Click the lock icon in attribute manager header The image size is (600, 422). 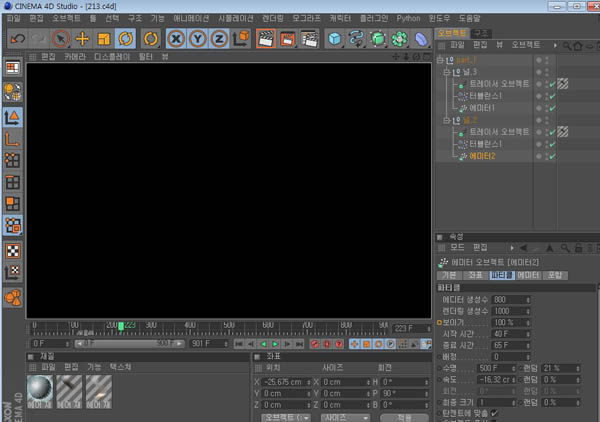coord(578,248)
